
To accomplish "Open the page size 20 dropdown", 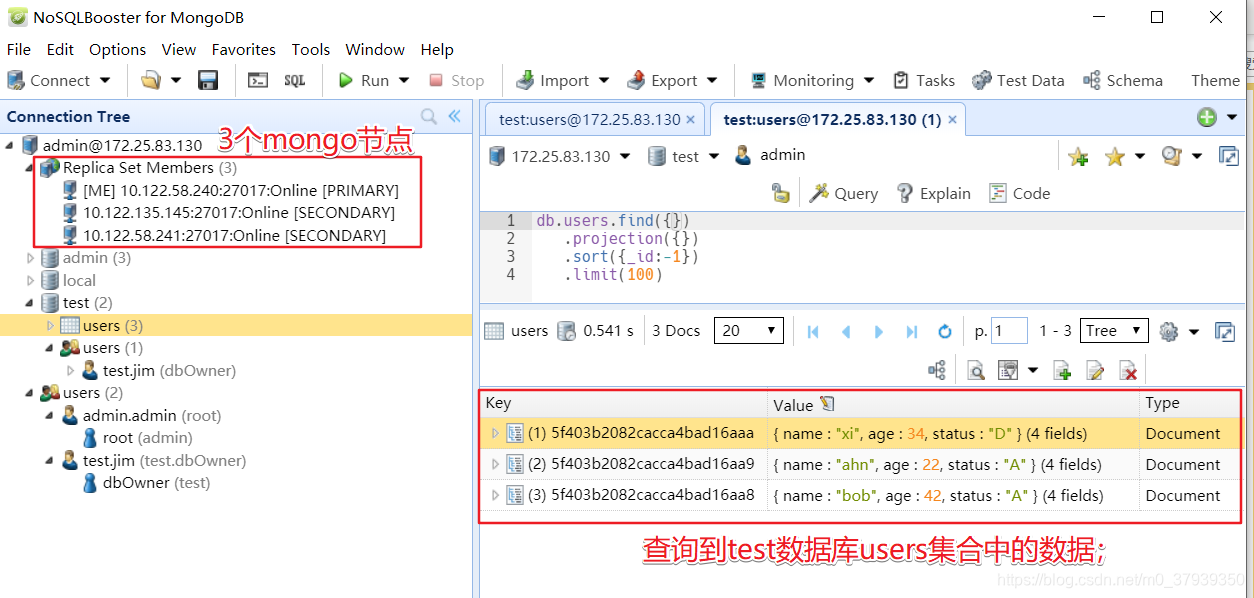I will pyautogui.click(x=749, y=331).
